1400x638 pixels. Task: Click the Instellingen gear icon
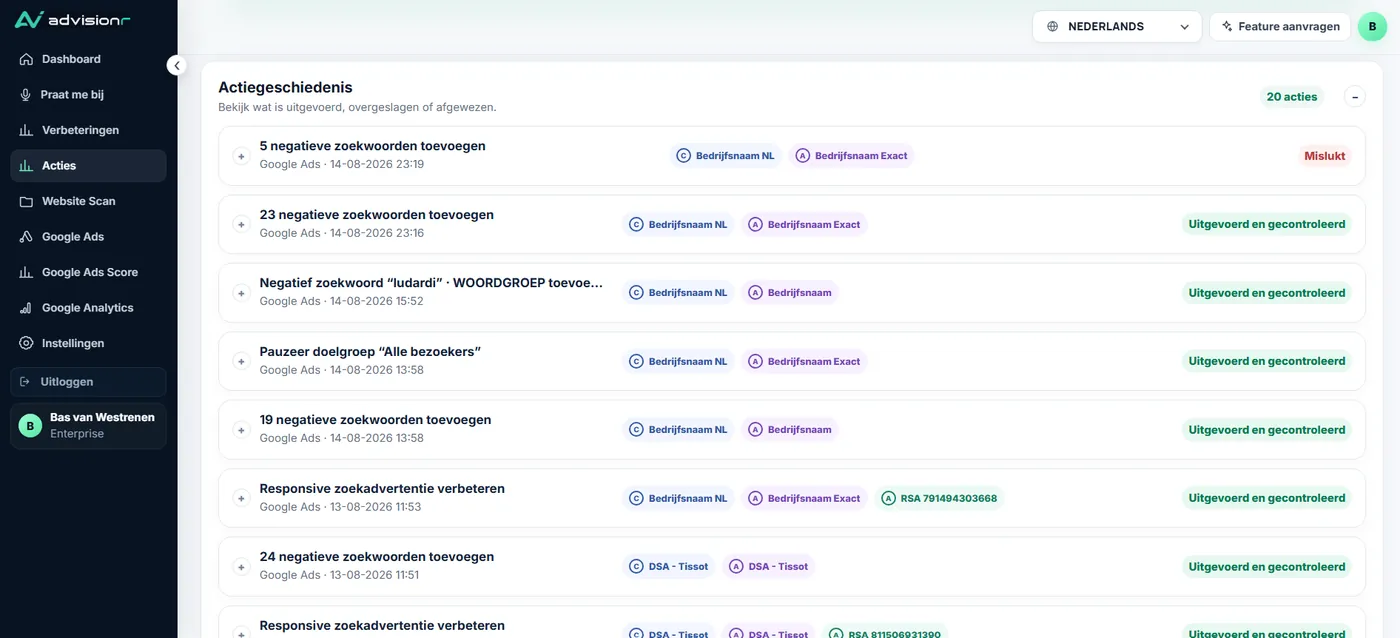(x=26, y=343)
